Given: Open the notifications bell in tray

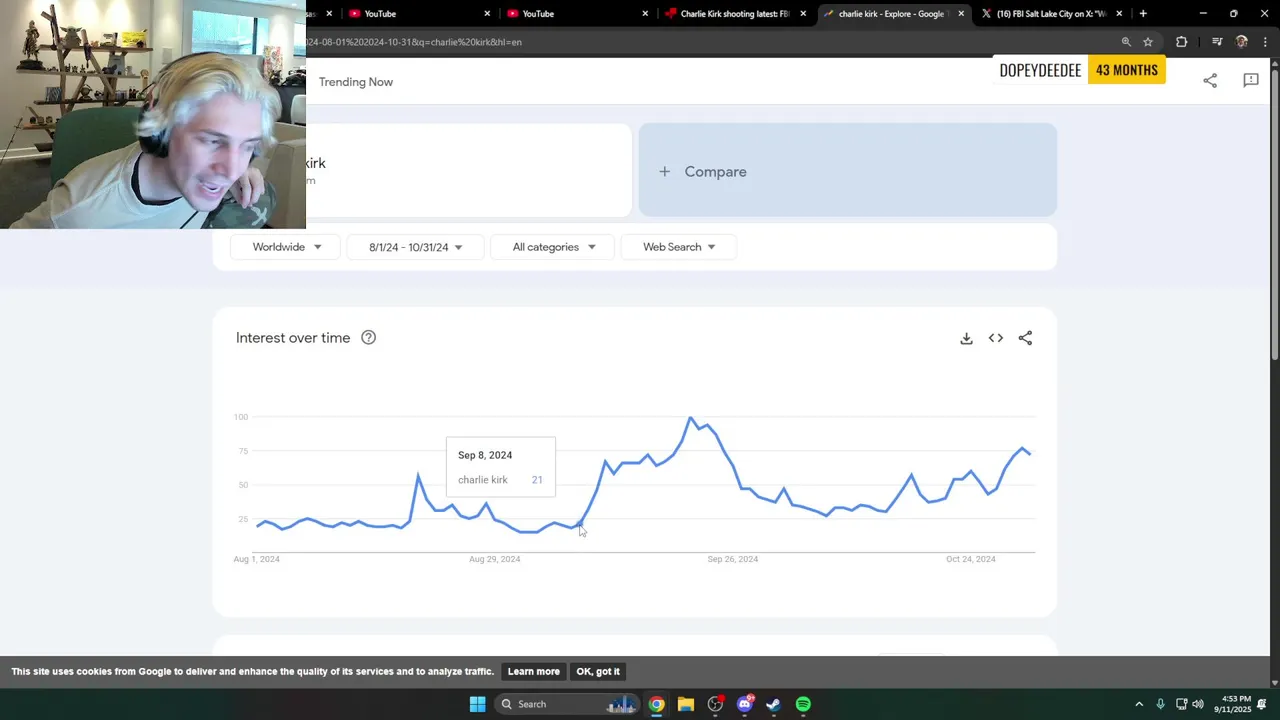Looking at the screenshot, I should 1262,704.
